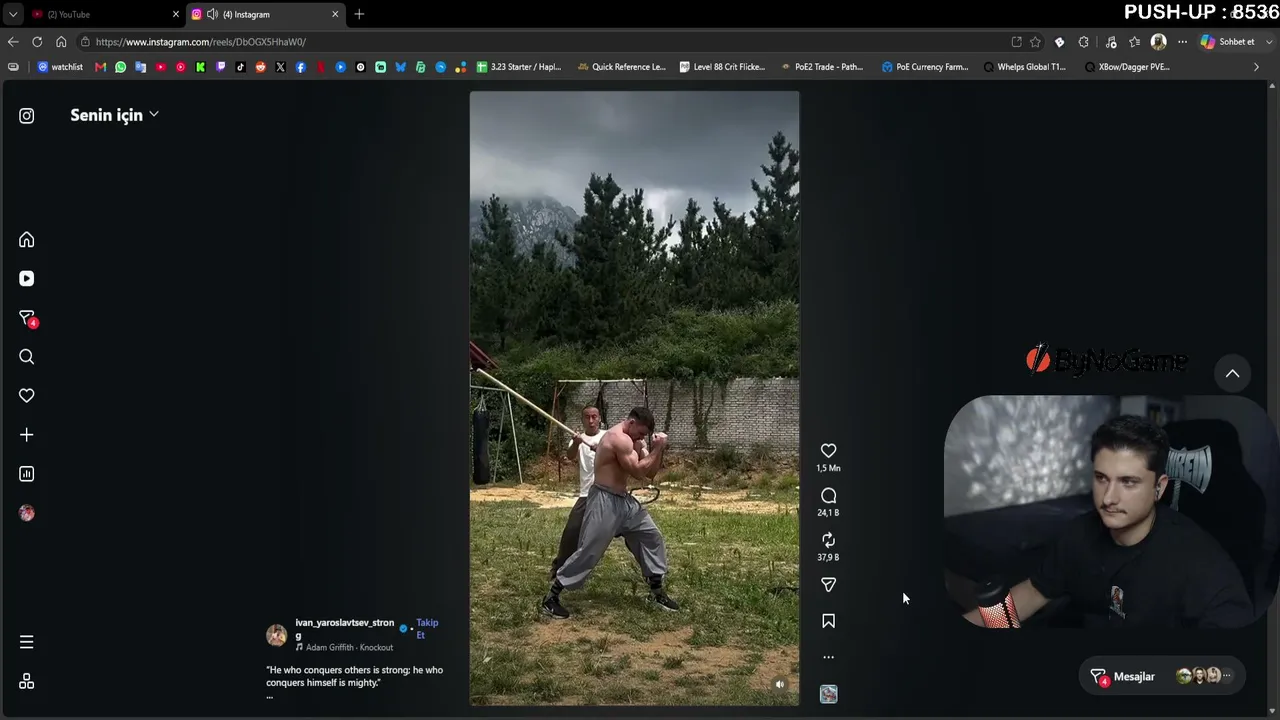This screenshot has height=720, width=1280.
Task: Open the reel's three-dot options menu
Action: click(828, 657)
